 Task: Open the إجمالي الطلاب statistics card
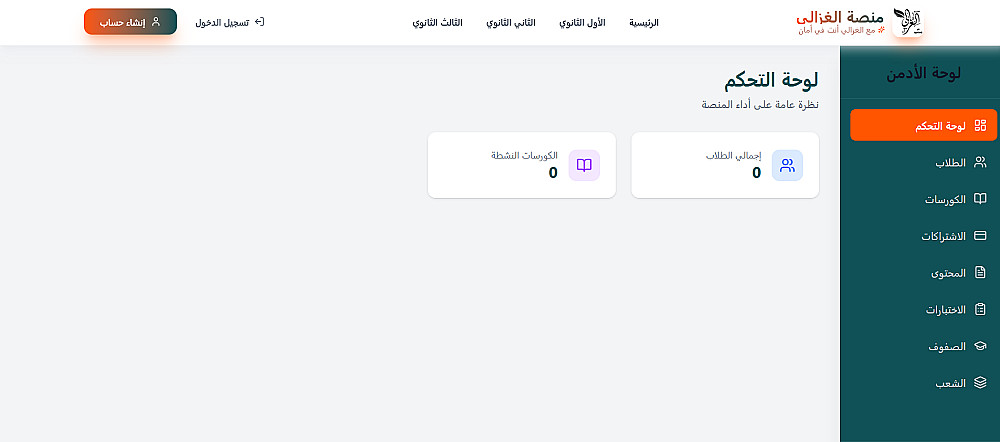coord(725,165)
